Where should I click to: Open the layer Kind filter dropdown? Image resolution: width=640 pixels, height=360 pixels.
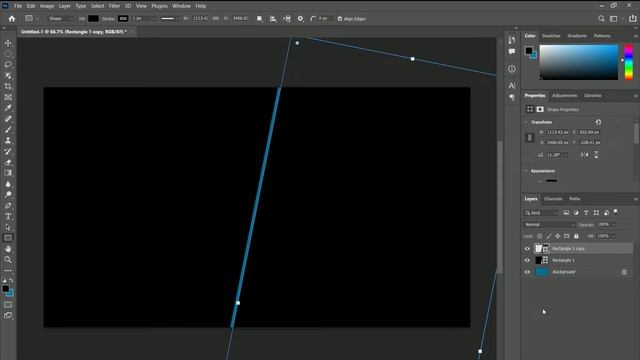541,213
